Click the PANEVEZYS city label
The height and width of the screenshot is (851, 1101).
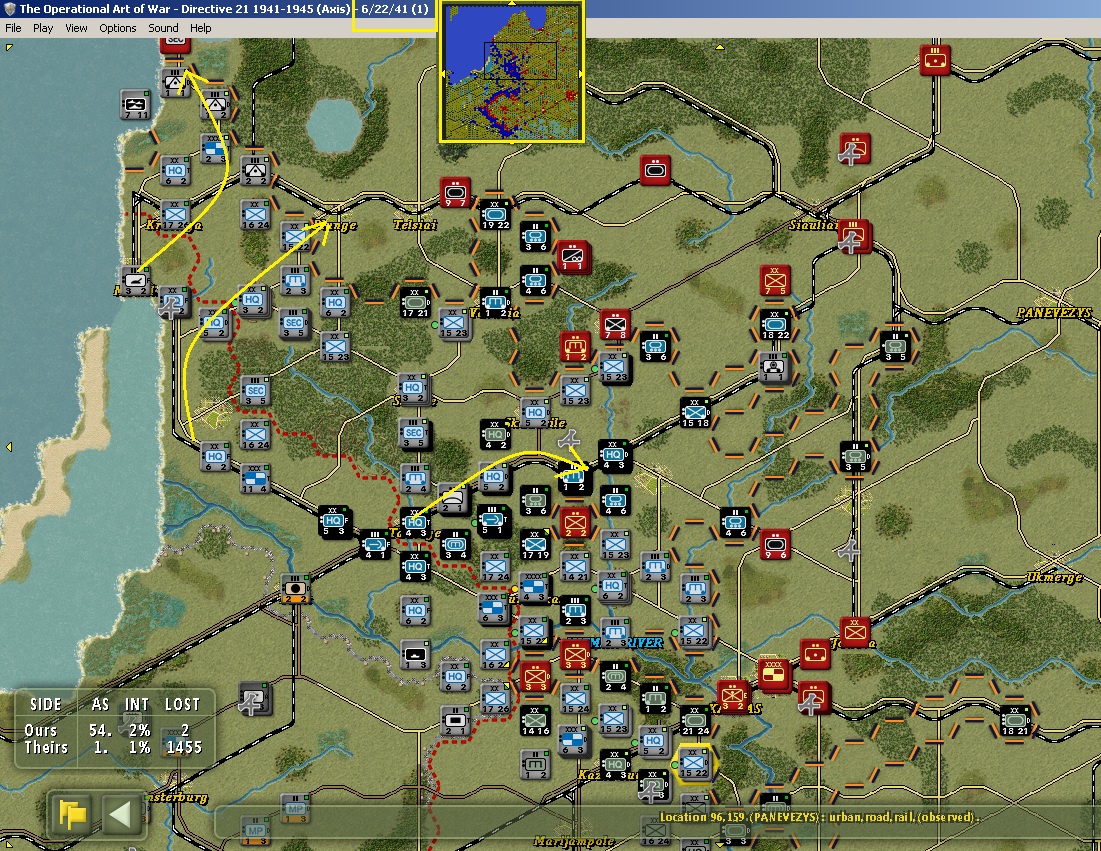click(1054, 312)
